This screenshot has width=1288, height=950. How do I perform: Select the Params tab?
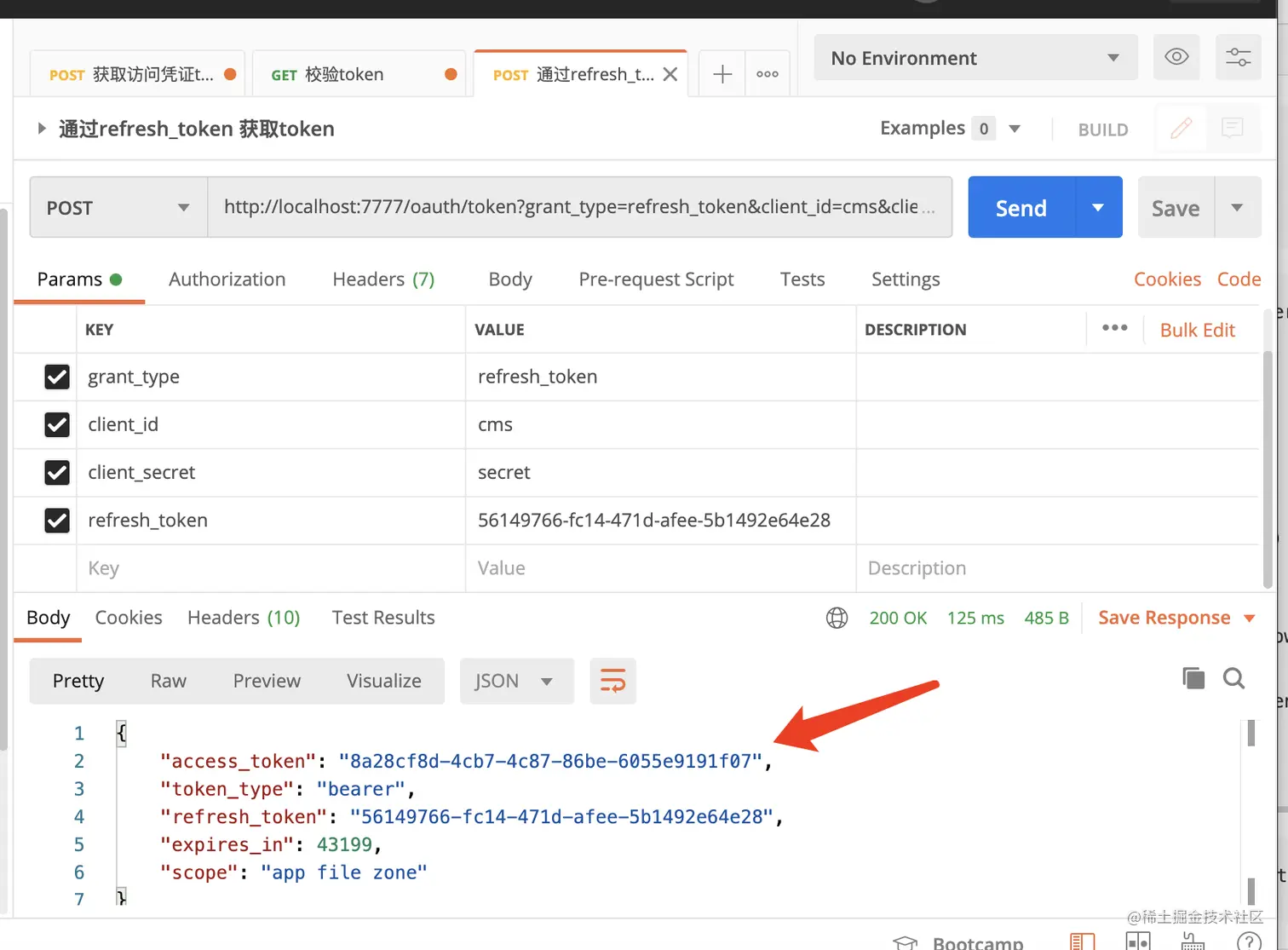point(79,279)
